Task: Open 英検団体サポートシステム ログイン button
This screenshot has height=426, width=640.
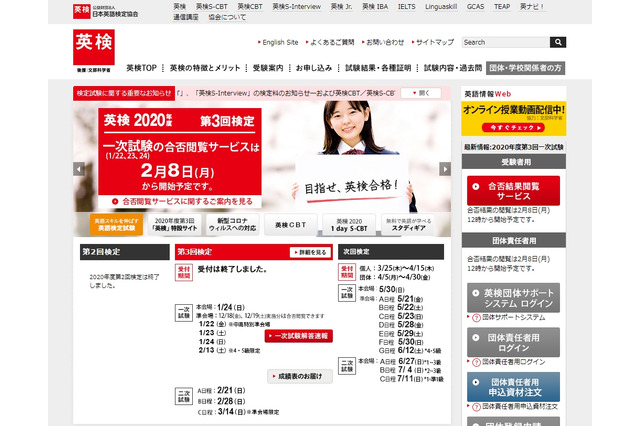Action: (513, 298)
